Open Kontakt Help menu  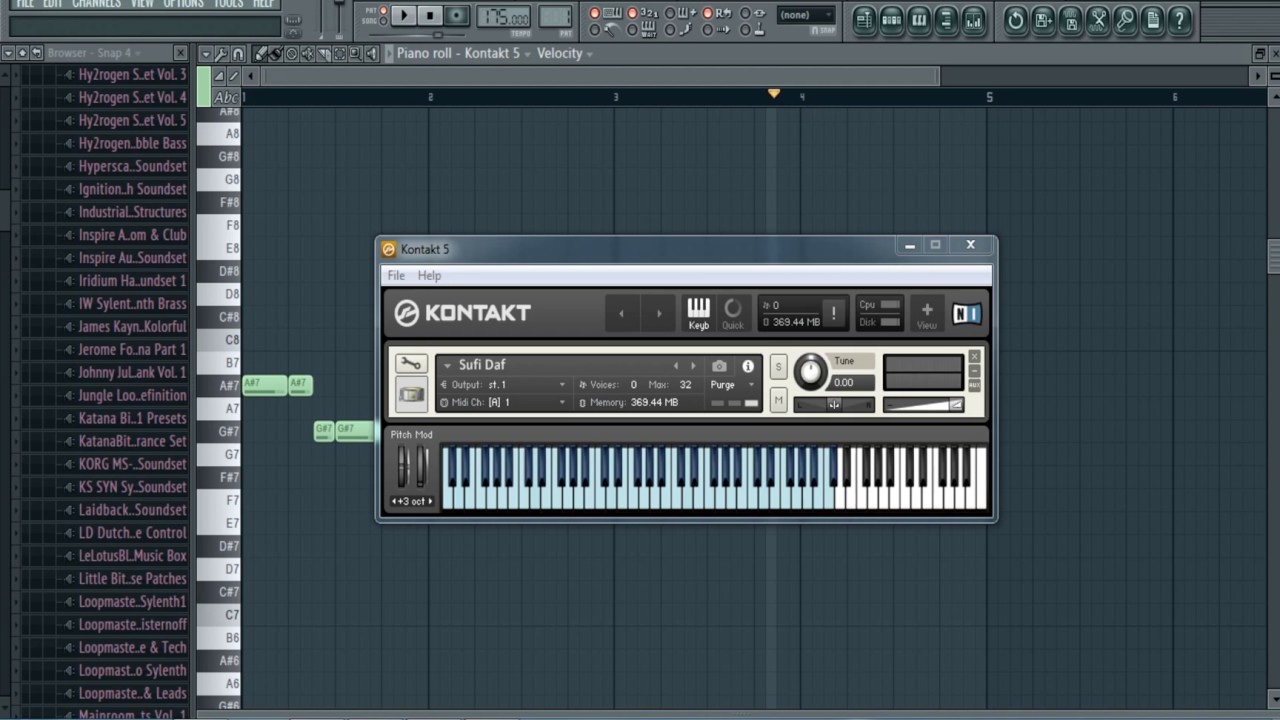click(x=429, y=275)
